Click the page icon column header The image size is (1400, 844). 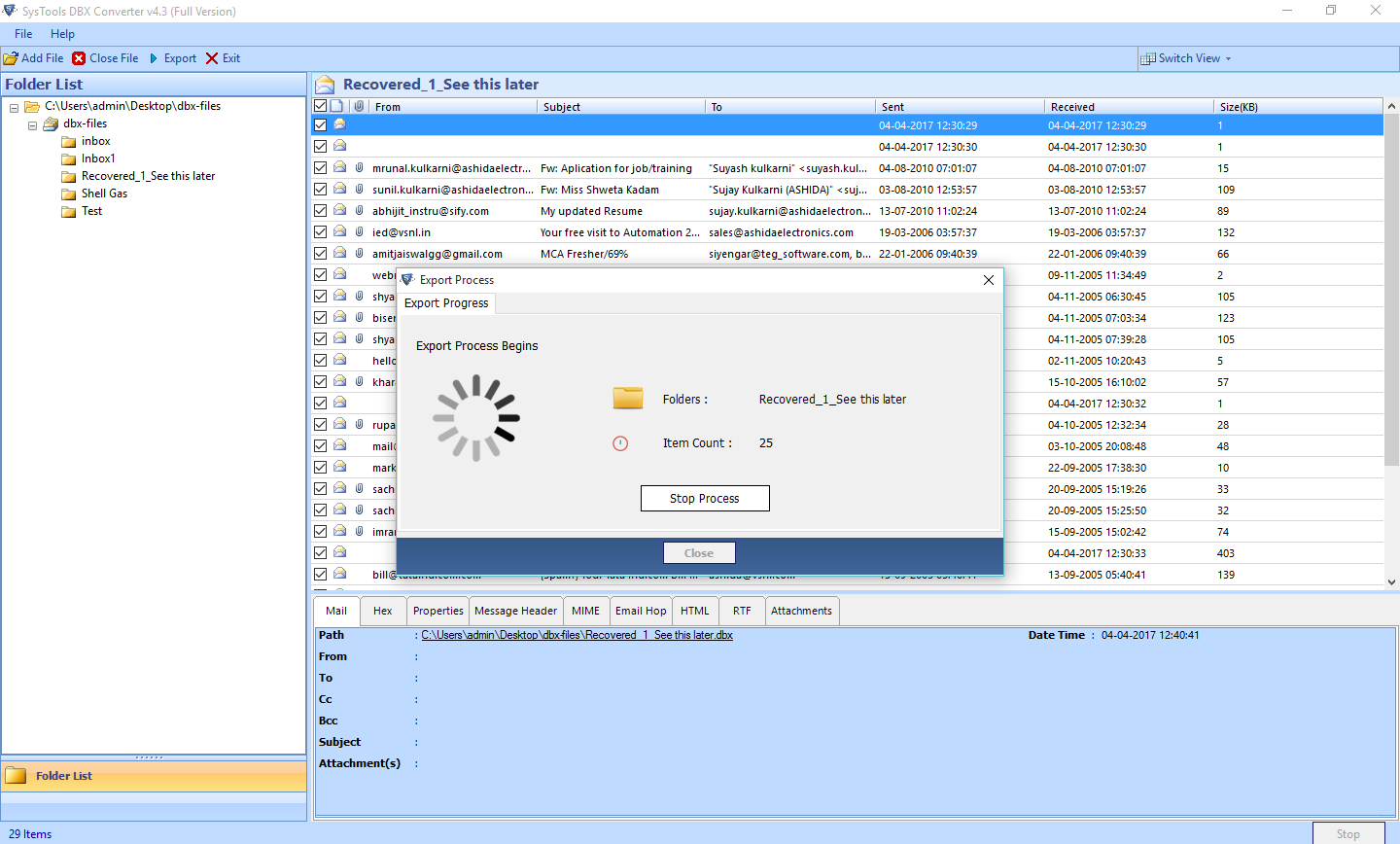(x=337, y=106)
